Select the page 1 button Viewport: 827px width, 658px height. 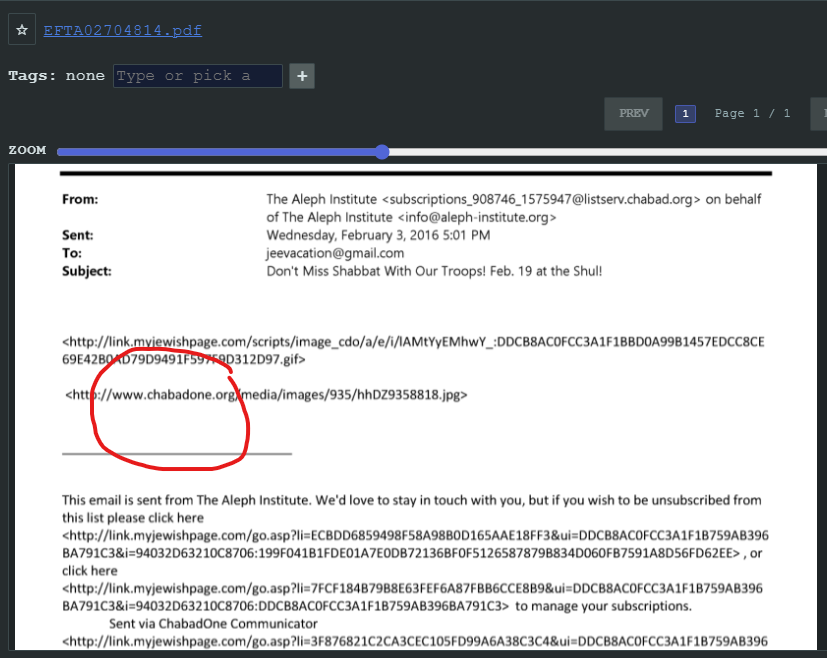(685, 113)
